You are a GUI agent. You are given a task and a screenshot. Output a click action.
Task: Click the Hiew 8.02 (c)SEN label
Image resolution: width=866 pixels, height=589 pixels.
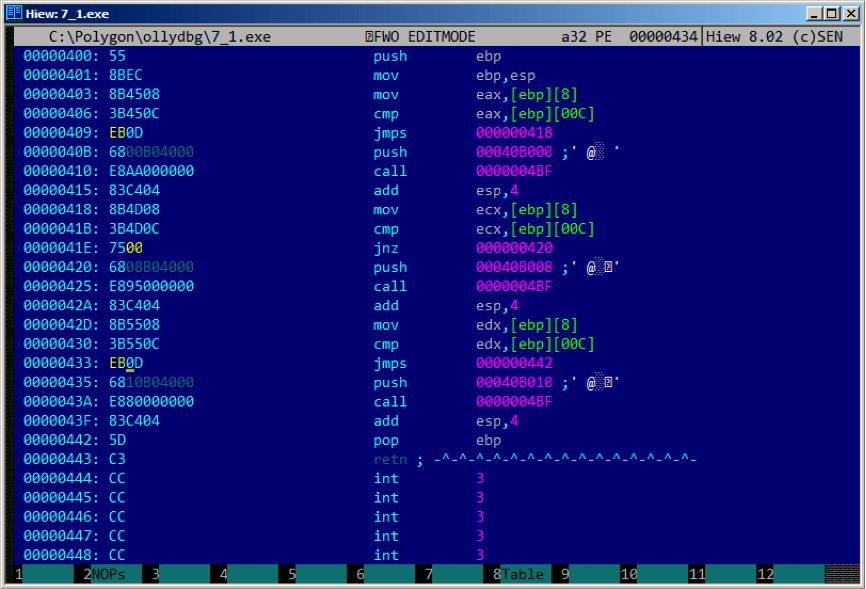coord(774,37)
